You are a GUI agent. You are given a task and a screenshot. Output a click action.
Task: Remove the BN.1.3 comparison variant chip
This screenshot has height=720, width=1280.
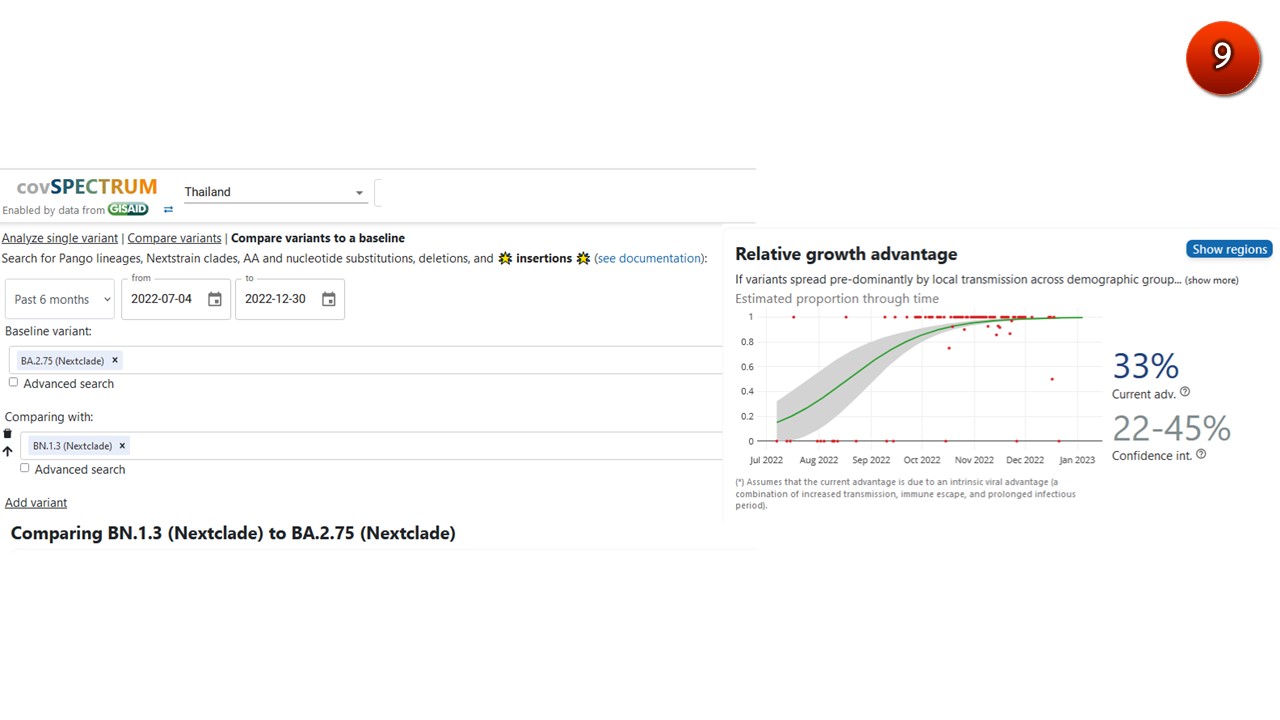coord(122,446)
